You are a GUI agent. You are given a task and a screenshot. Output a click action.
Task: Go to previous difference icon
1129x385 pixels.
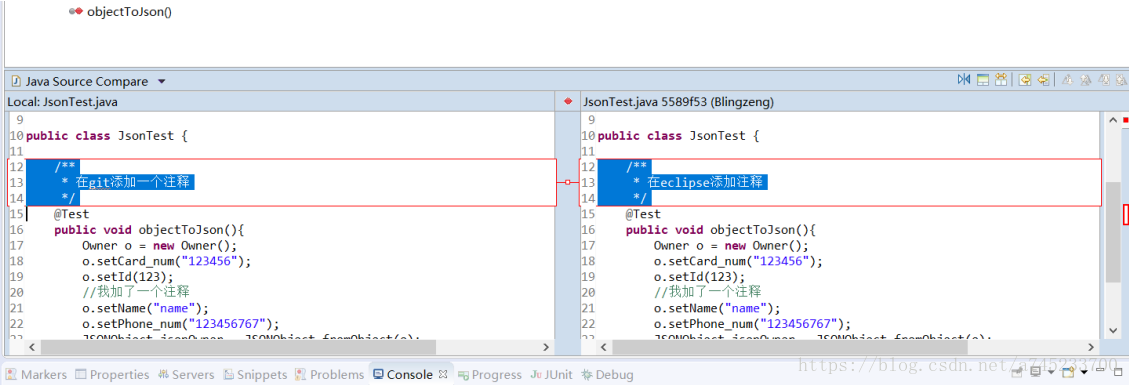click(1086, 80)
